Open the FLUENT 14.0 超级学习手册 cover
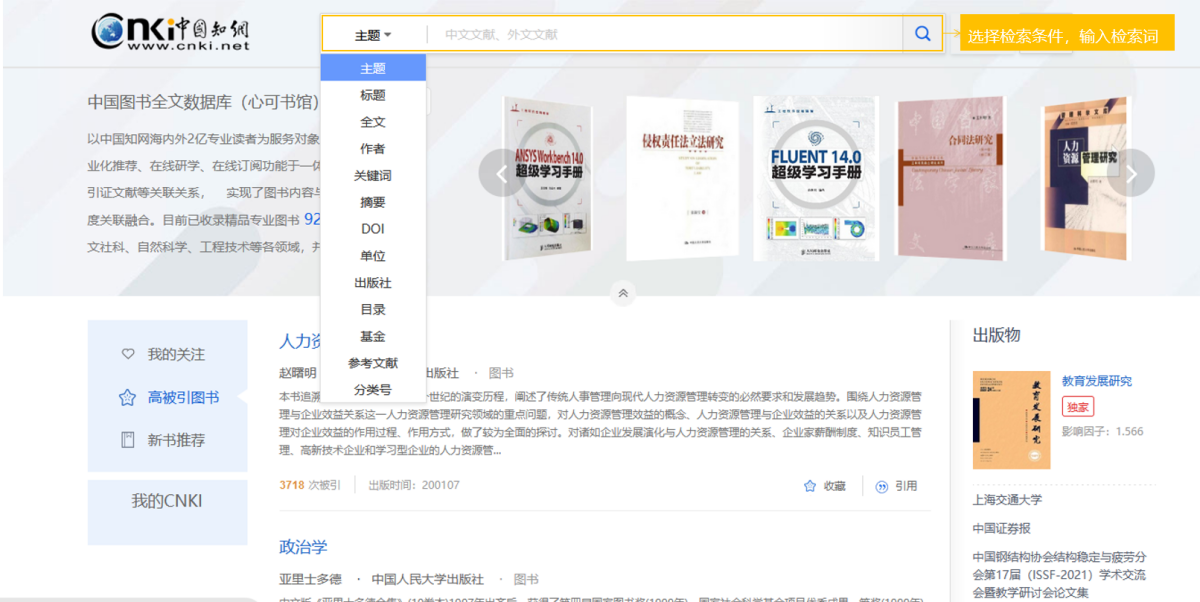The height and width of the screenshot is (602, 1200). pos(815,177)
